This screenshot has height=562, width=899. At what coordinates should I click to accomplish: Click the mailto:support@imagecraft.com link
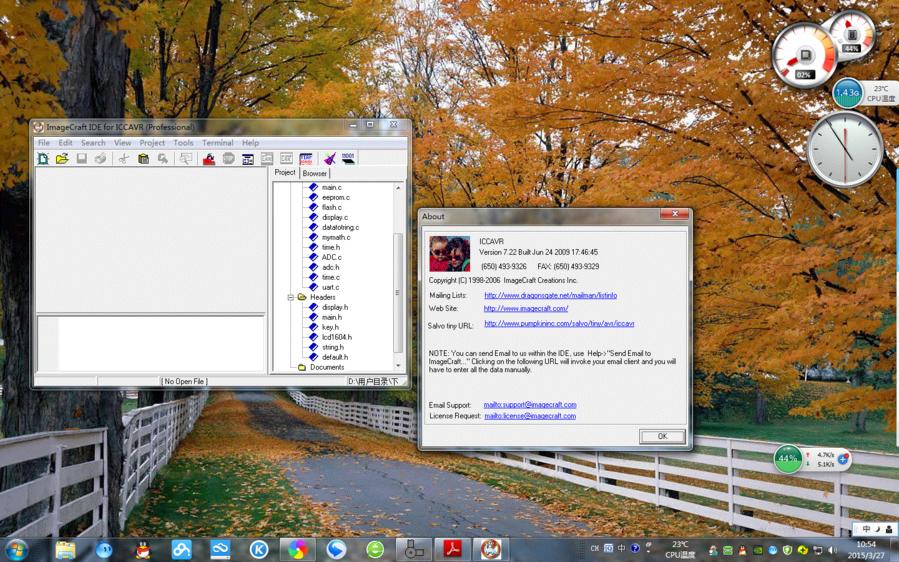click(x=530, y=405)
